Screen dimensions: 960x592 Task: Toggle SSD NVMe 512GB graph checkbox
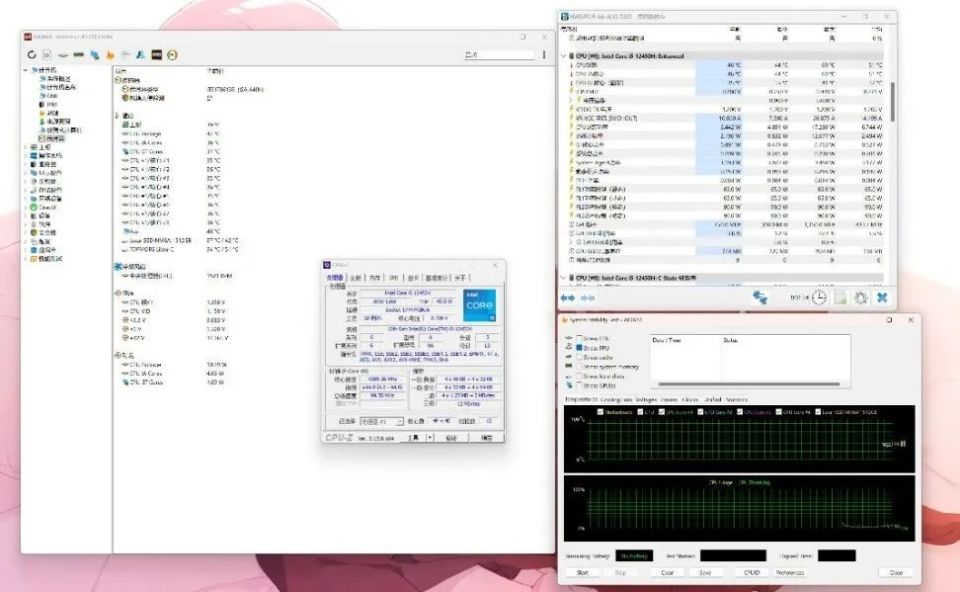(818, 412)
